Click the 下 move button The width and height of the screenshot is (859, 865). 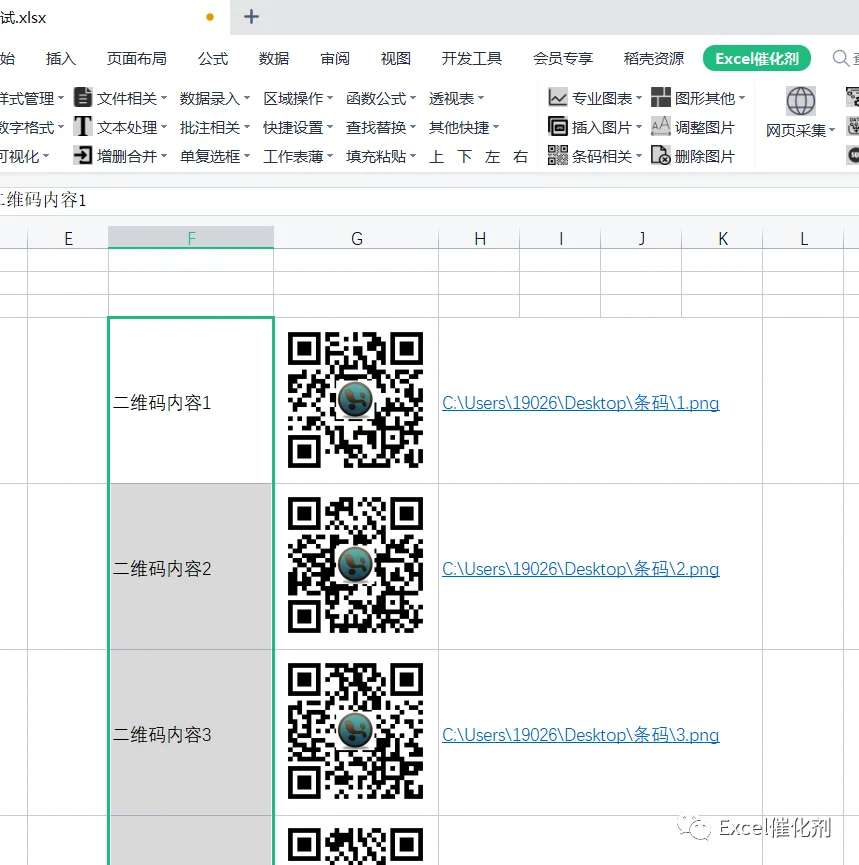[x=465, y=157]
